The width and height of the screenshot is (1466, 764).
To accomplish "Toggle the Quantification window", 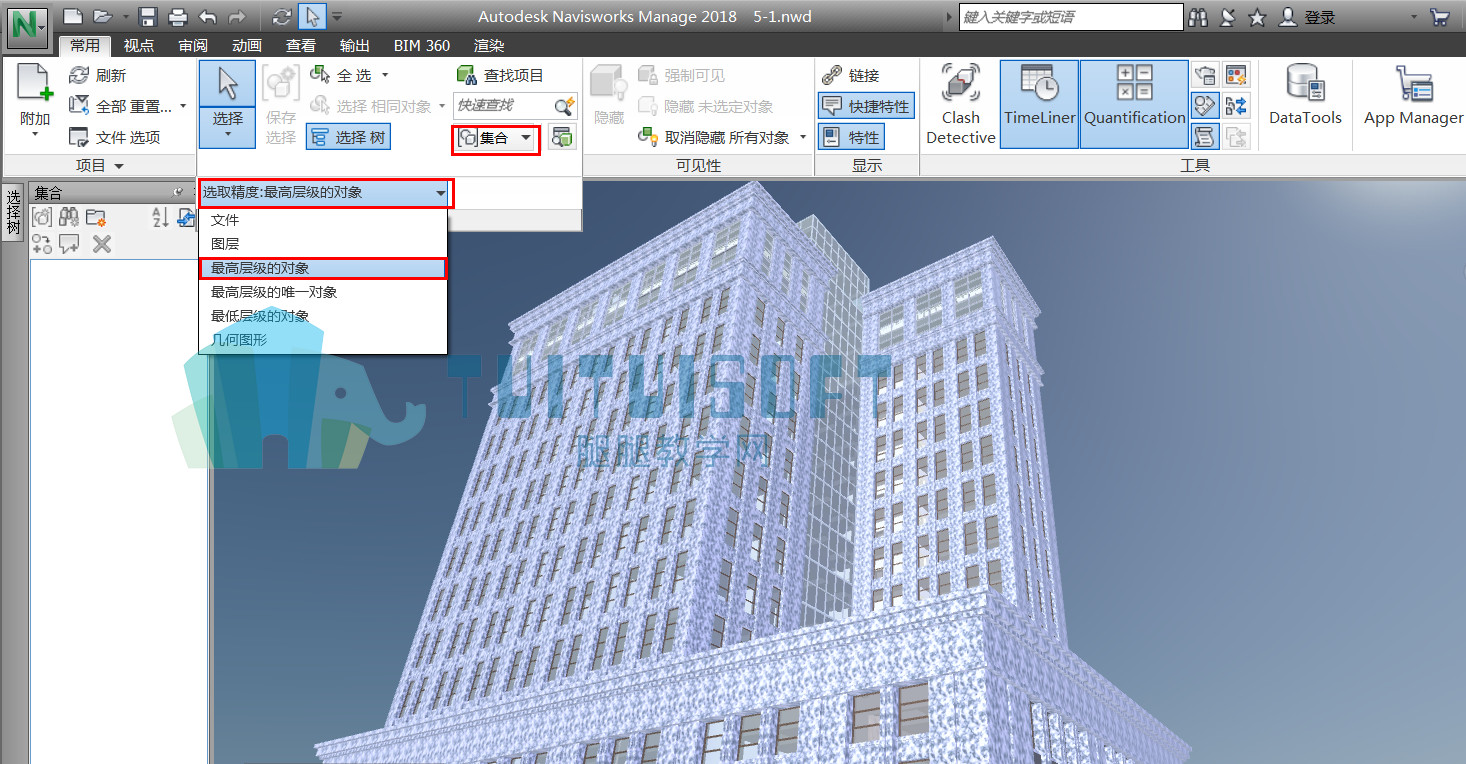I will tap(1134, 104).
